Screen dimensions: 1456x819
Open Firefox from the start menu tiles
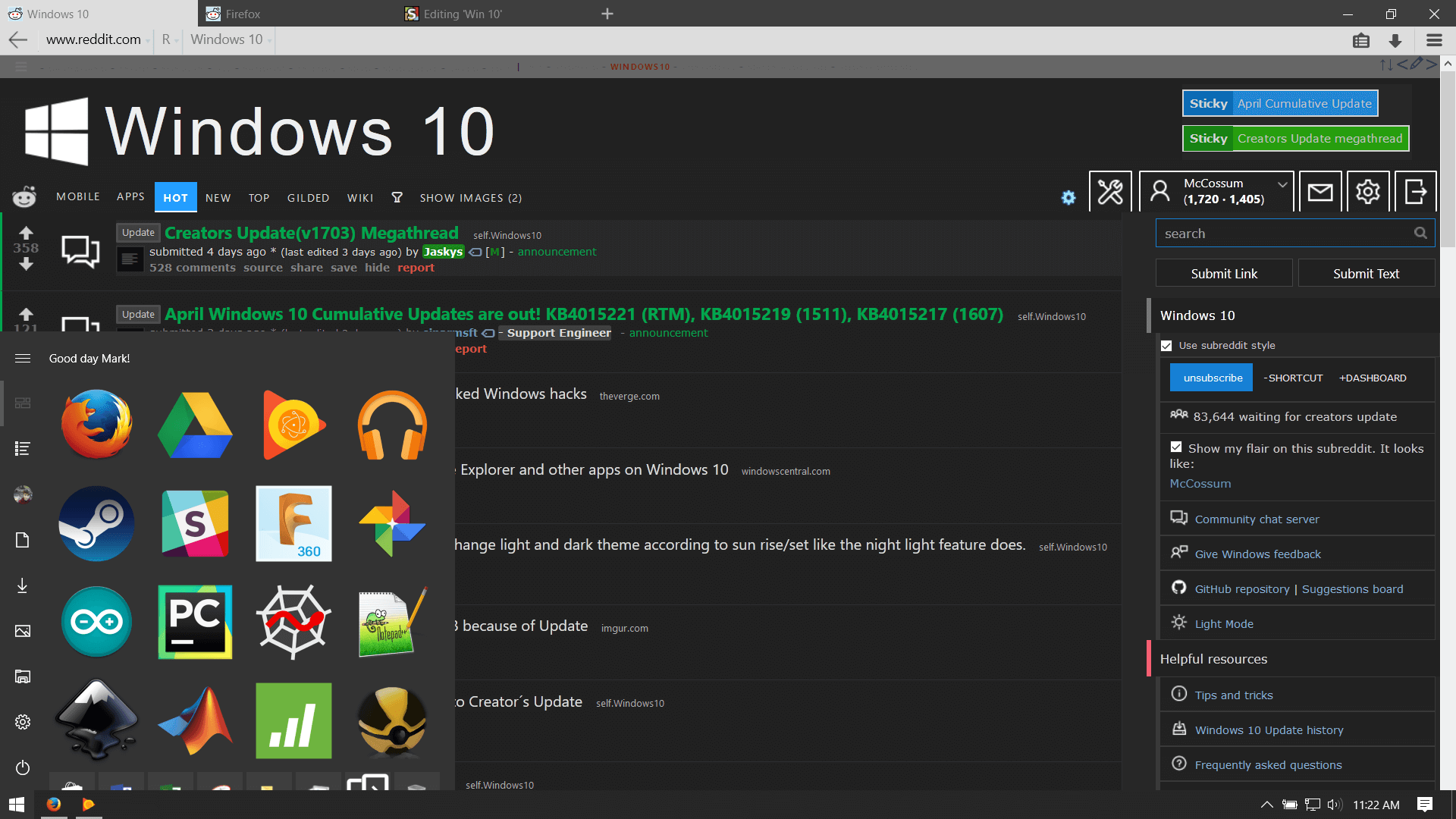(x=96, y=425)
